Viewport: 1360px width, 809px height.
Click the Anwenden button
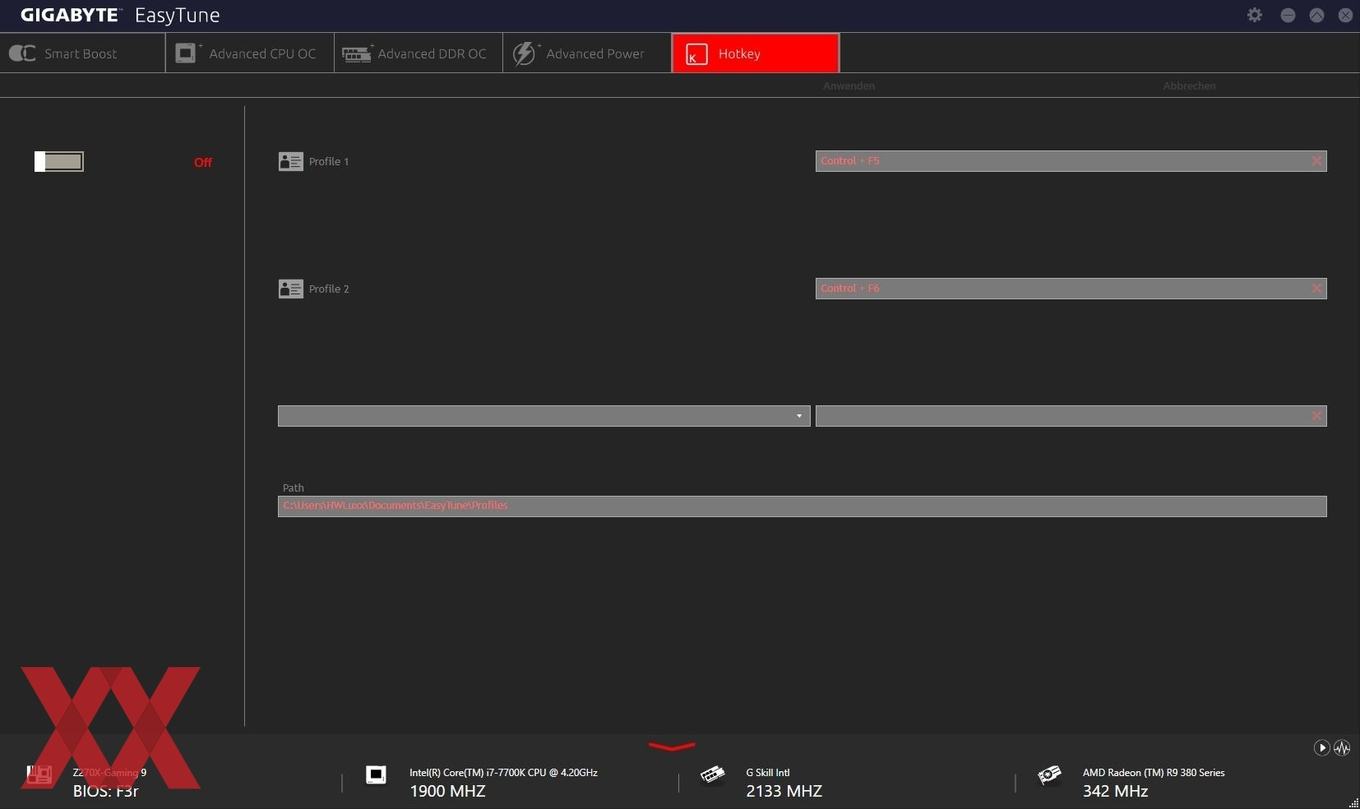tap(849, 86)
